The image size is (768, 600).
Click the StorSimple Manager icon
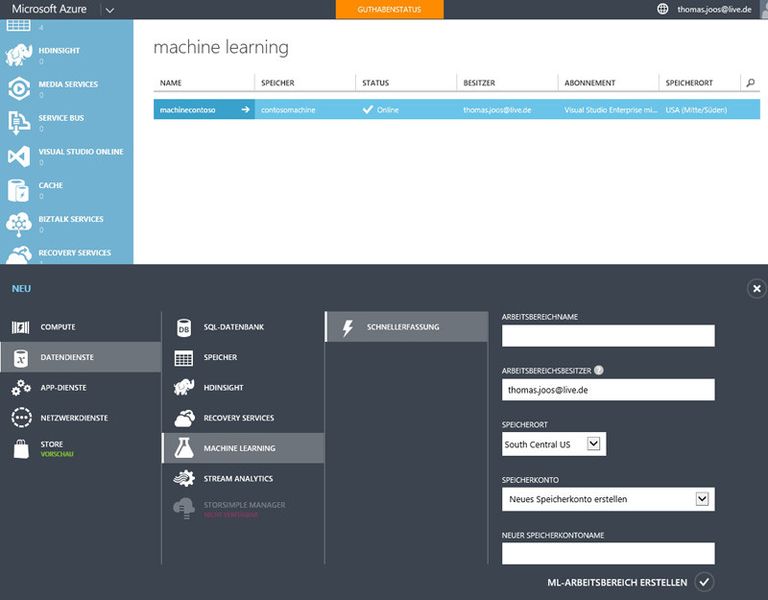pos(184,508)
